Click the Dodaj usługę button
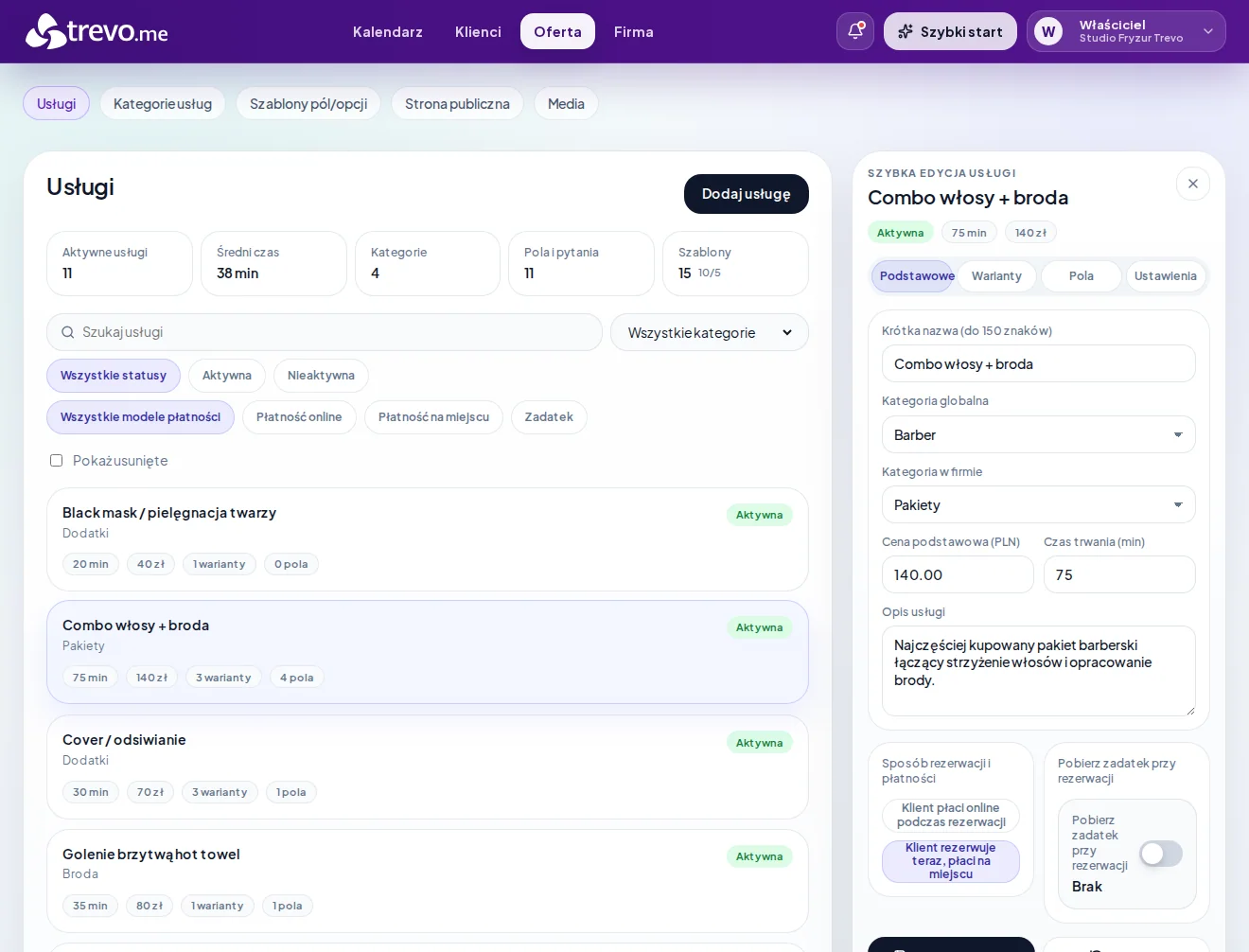The height and width of the screenshot is (952, 1249). (747, 194)
